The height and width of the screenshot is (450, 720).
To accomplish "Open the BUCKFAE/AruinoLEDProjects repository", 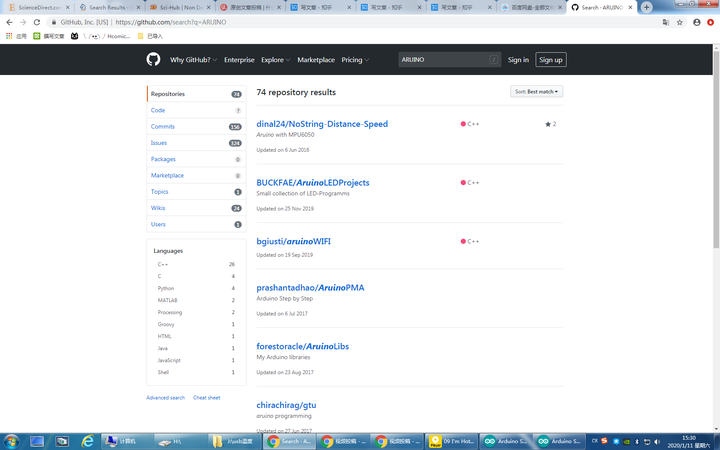I will pos(313,183).
